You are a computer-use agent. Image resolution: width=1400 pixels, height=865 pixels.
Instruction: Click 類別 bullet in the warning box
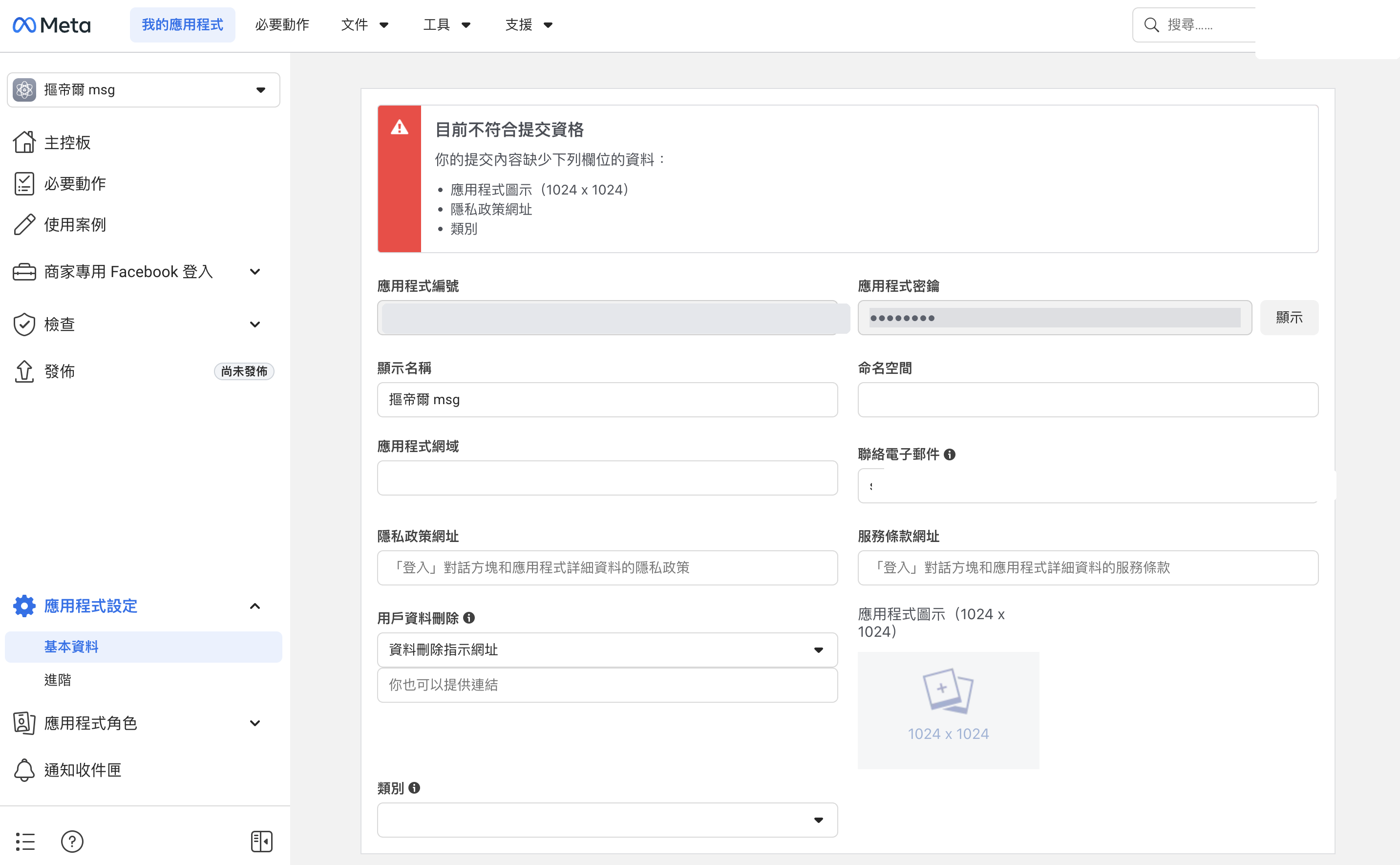click(x=464, y=228)
